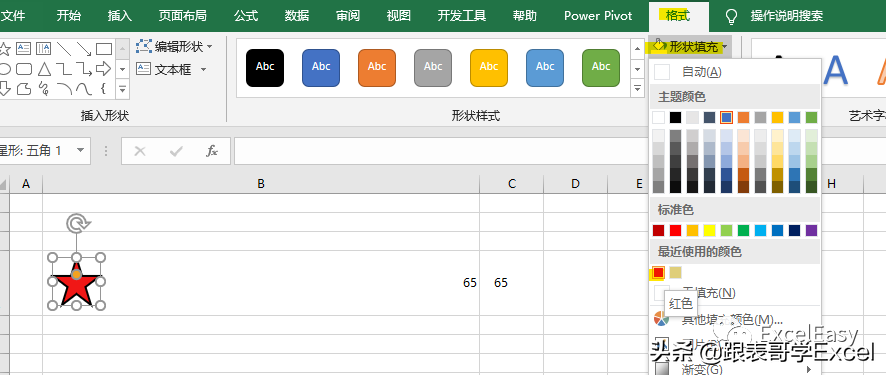The height and width of the screenshot is (375, 886).
Task: Select the rounded rectangle shape
Action: 24,69
